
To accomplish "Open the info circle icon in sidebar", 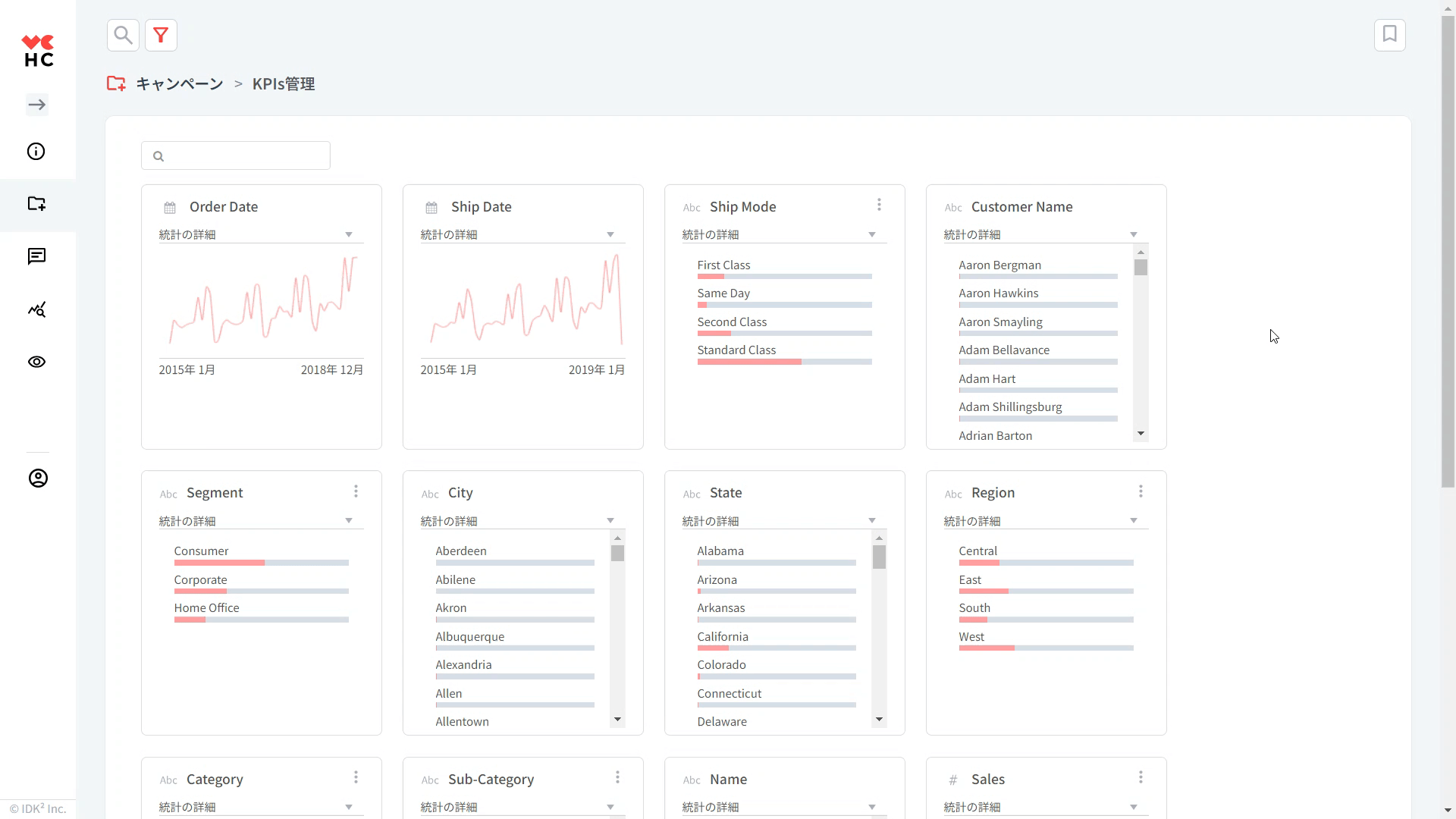I will pos(36,152).
